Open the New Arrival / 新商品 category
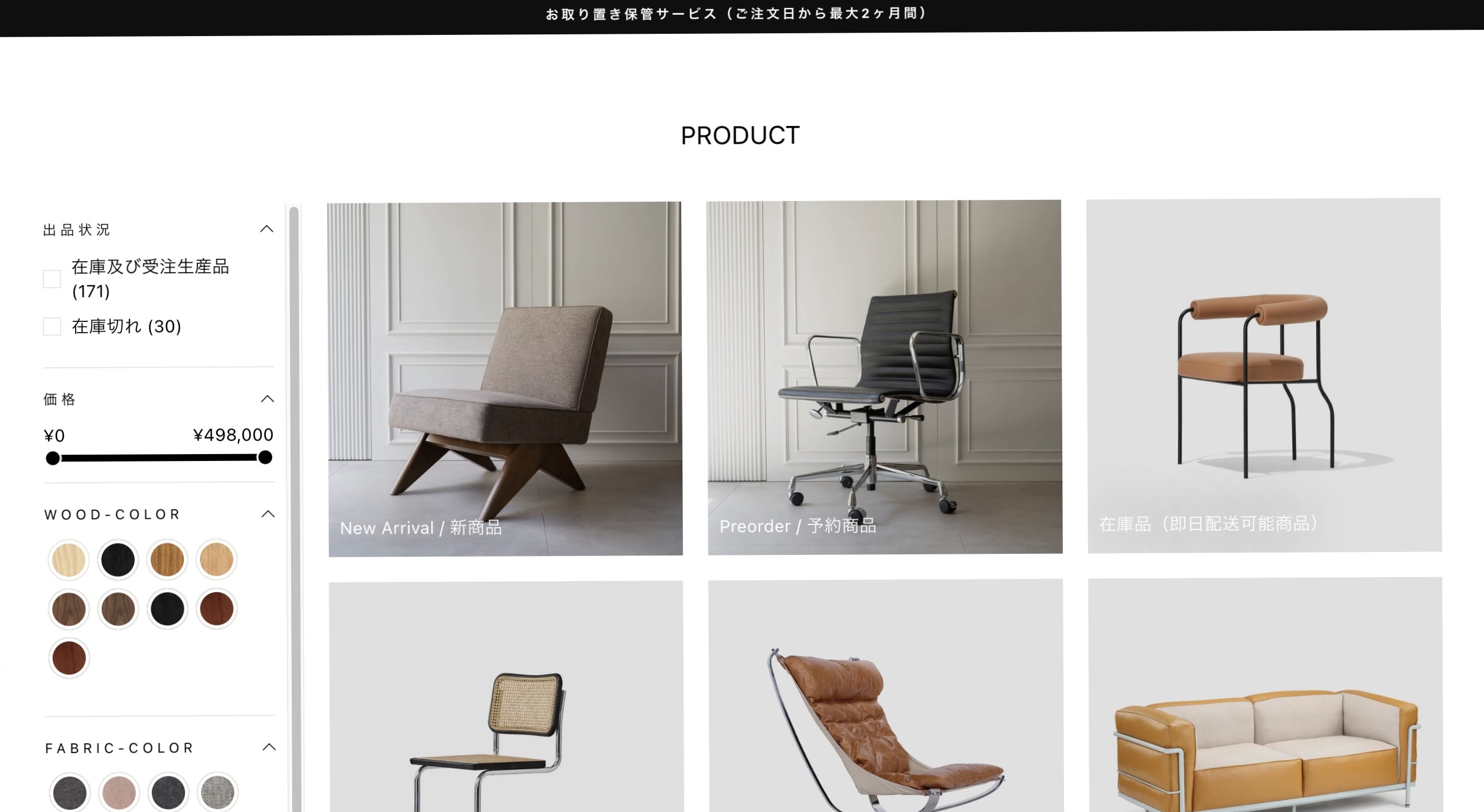 [505, 379]
